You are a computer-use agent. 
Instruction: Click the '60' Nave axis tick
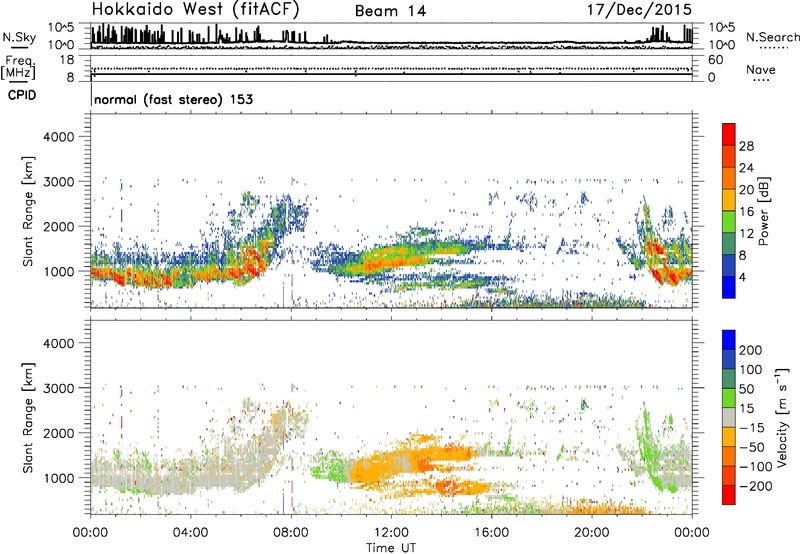[x=716, y=60]
